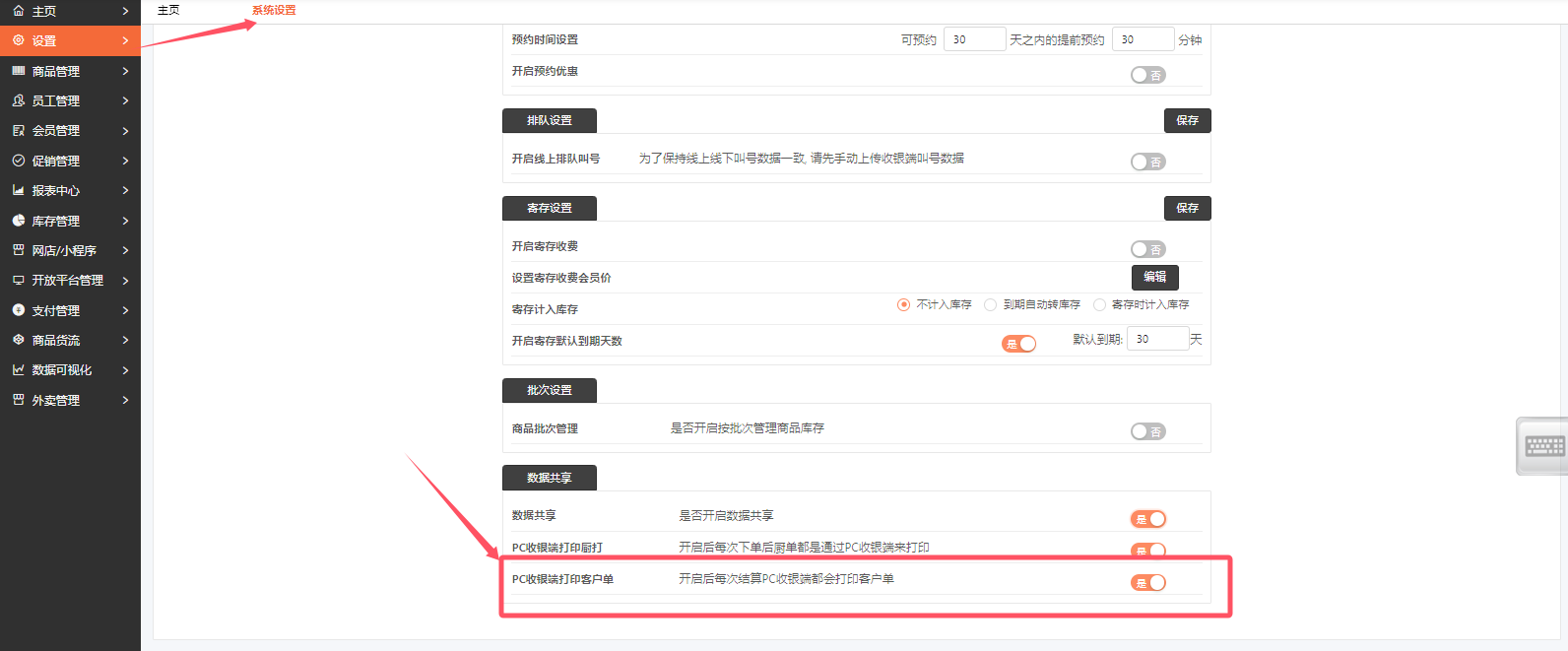This screenshot has height=651, width=1568.
Task: Click the 商品管理 sidebar icon
Action: (18, 71)
